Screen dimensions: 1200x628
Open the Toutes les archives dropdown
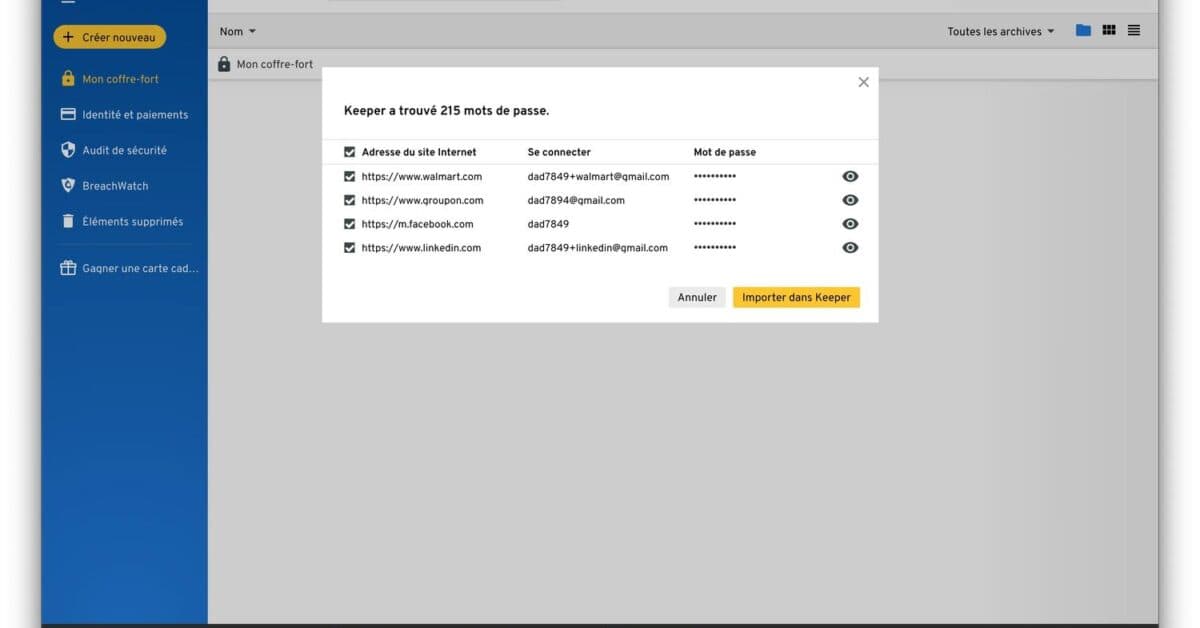coord(1001,32)
